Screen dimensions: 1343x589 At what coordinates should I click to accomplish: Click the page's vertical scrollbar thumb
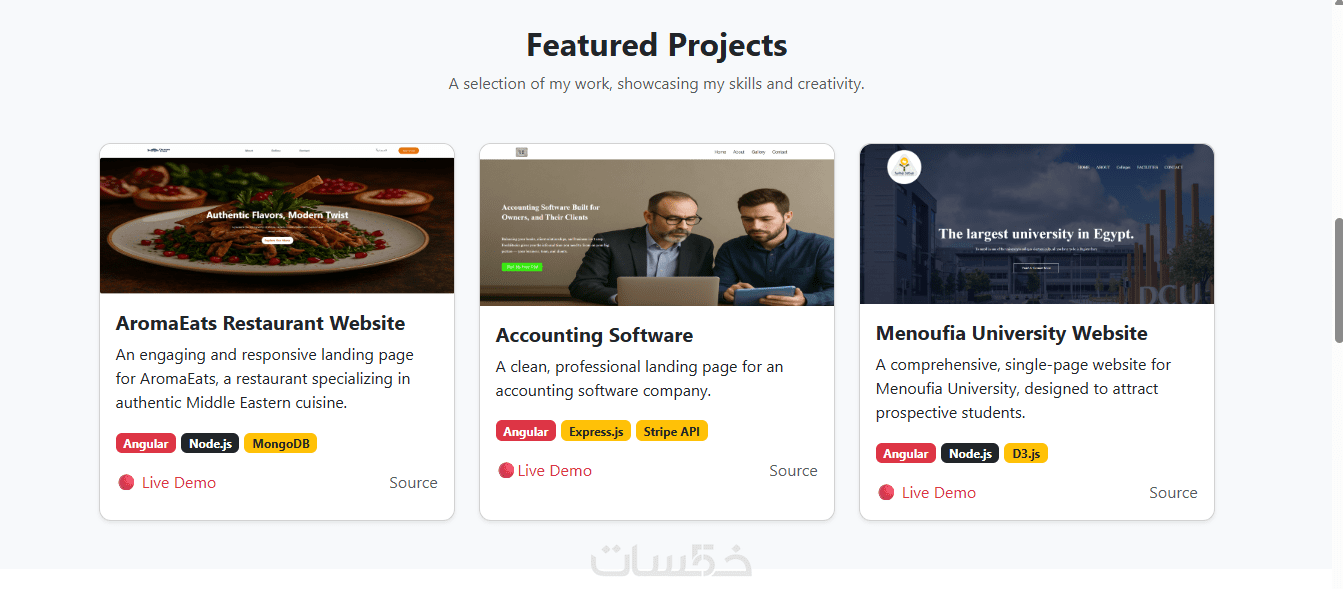[x=1338, y=280]
